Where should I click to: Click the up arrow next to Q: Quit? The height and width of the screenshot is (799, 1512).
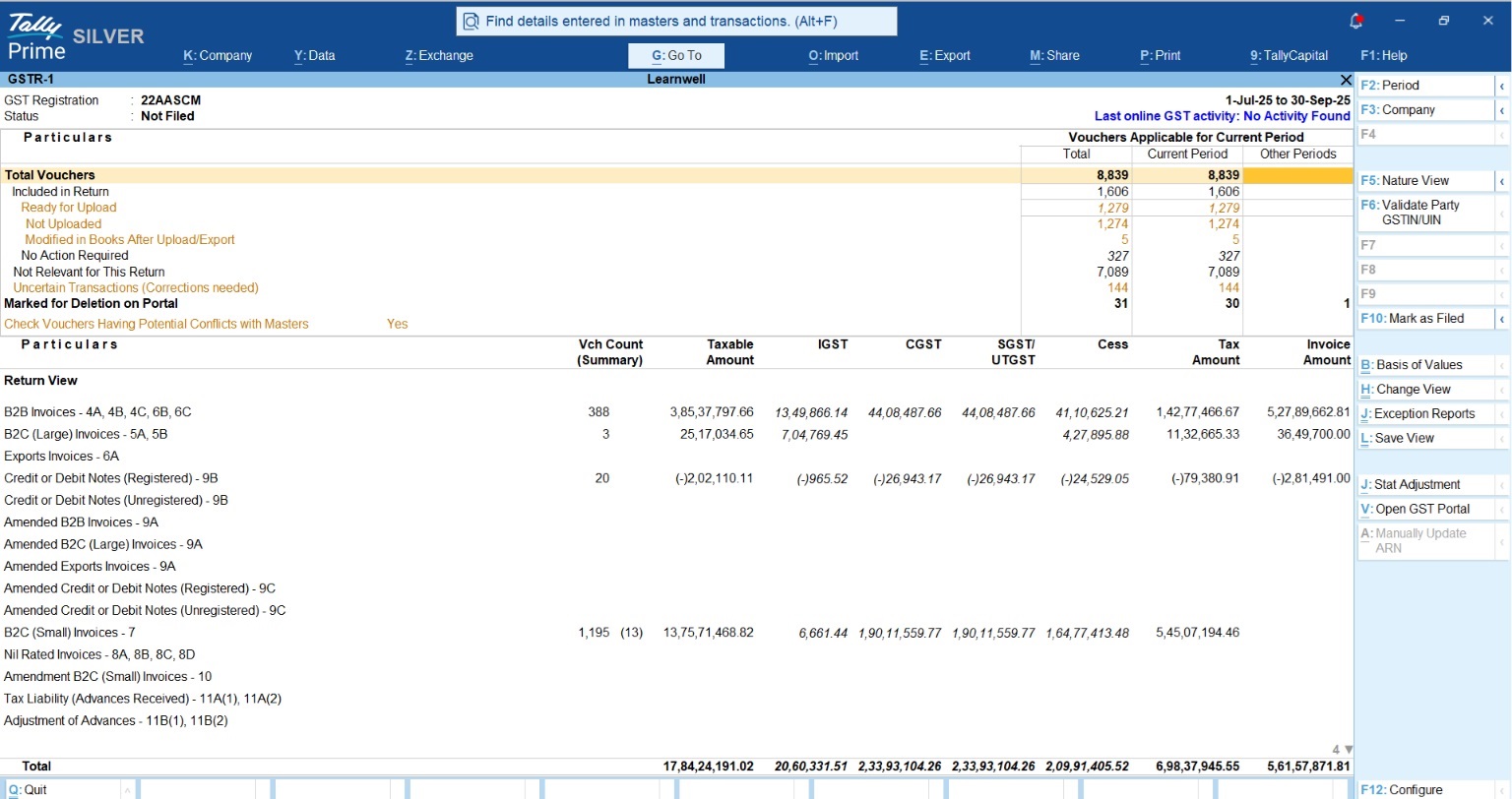point(128,789)
